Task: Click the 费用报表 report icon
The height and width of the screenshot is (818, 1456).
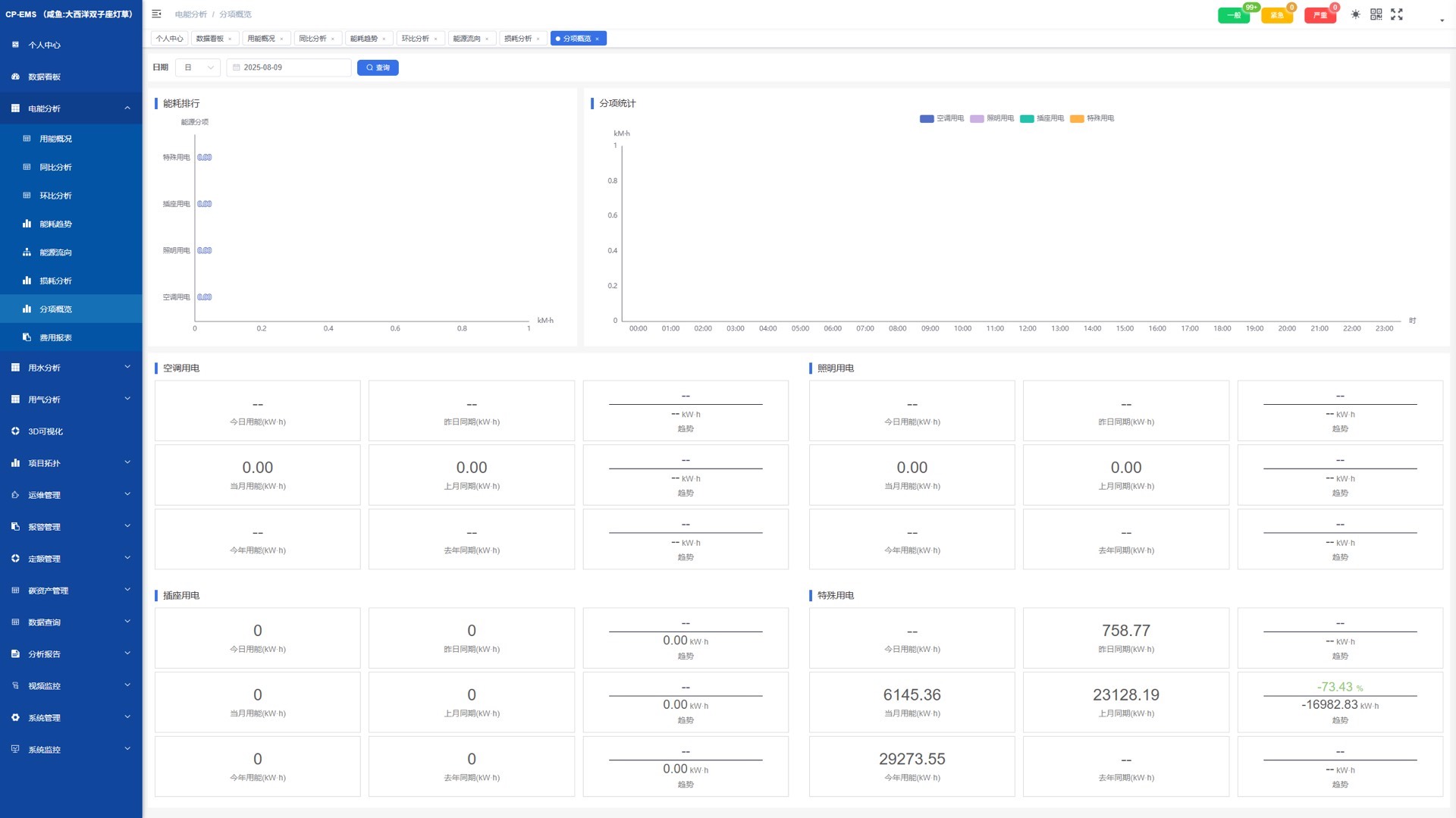Action: pos(27,337)
